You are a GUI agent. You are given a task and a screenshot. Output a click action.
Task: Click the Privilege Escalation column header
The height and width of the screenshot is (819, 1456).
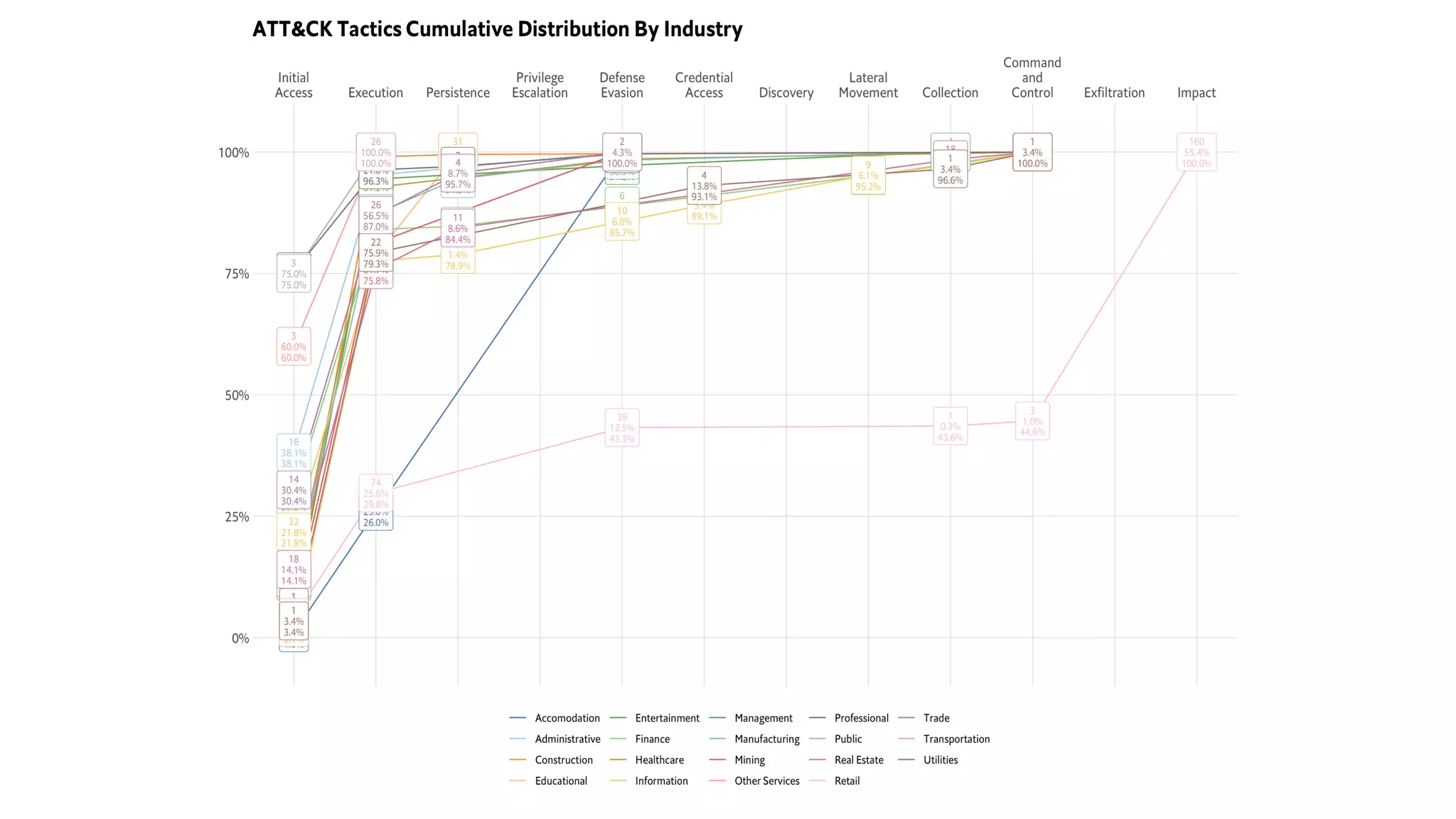540,85
